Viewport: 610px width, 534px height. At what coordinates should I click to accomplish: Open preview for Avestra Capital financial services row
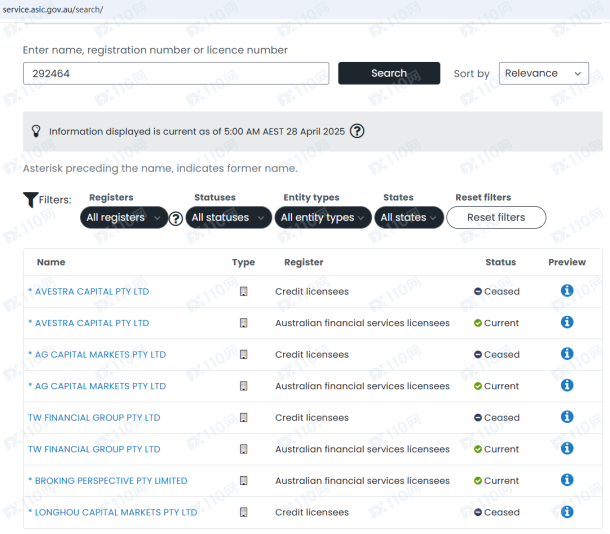567,322
